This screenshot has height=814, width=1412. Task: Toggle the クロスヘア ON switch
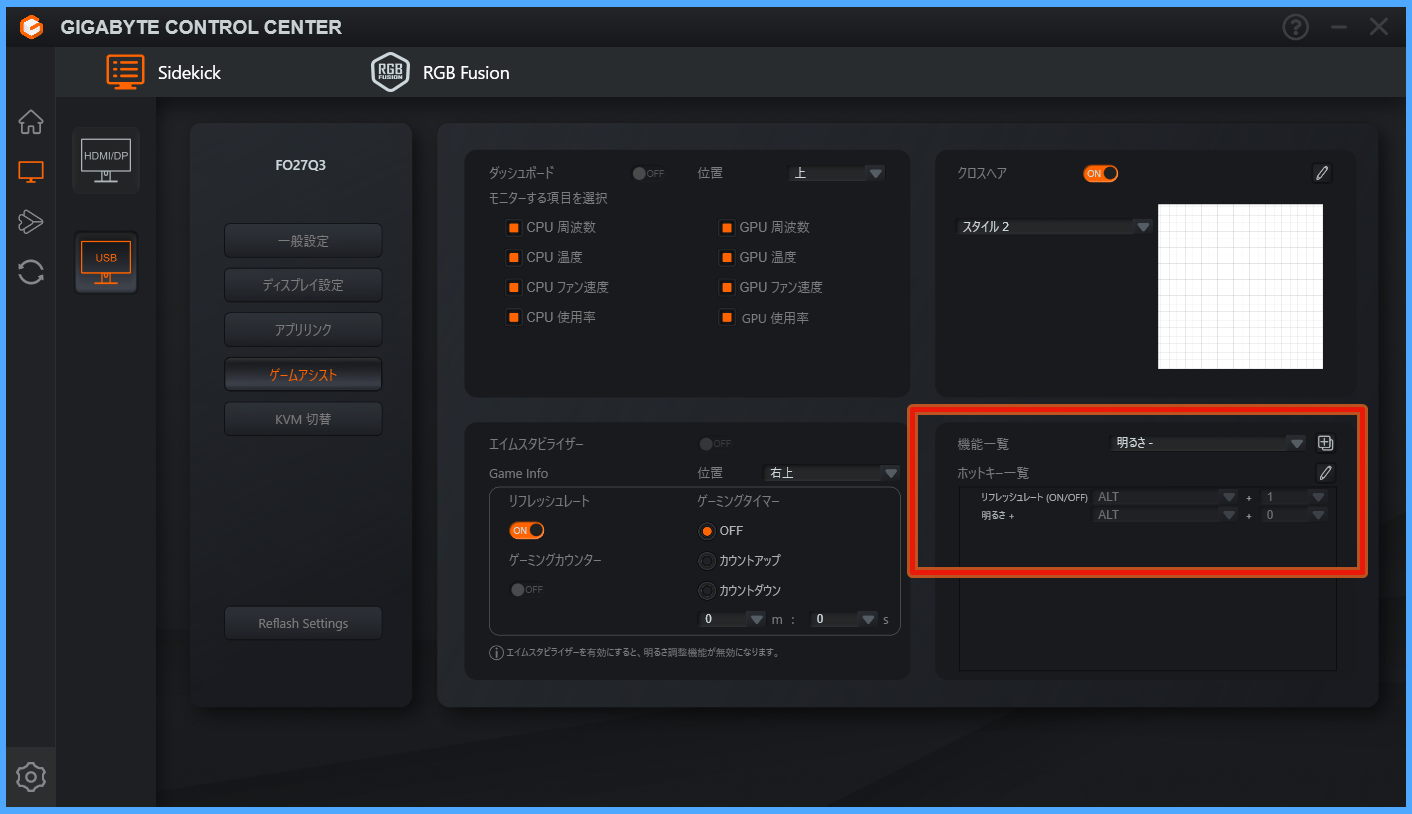[x=1100, y=173]
